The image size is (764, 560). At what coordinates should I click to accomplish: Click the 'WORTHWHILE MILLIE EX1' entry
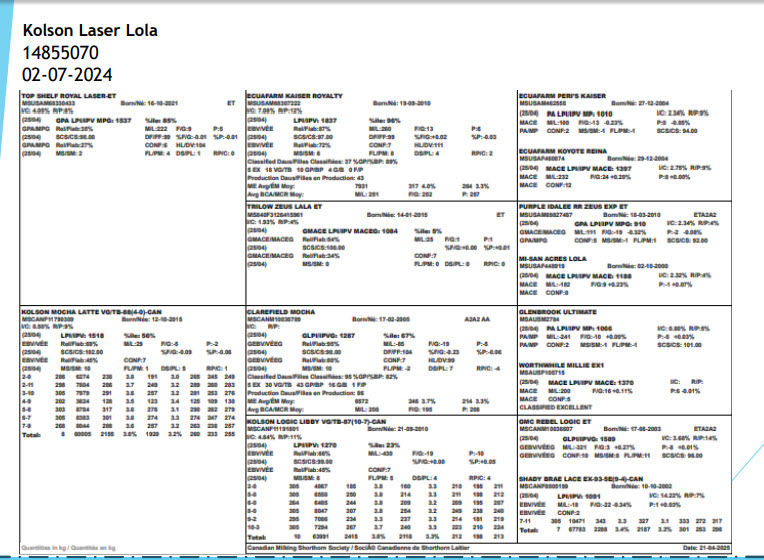561,365
